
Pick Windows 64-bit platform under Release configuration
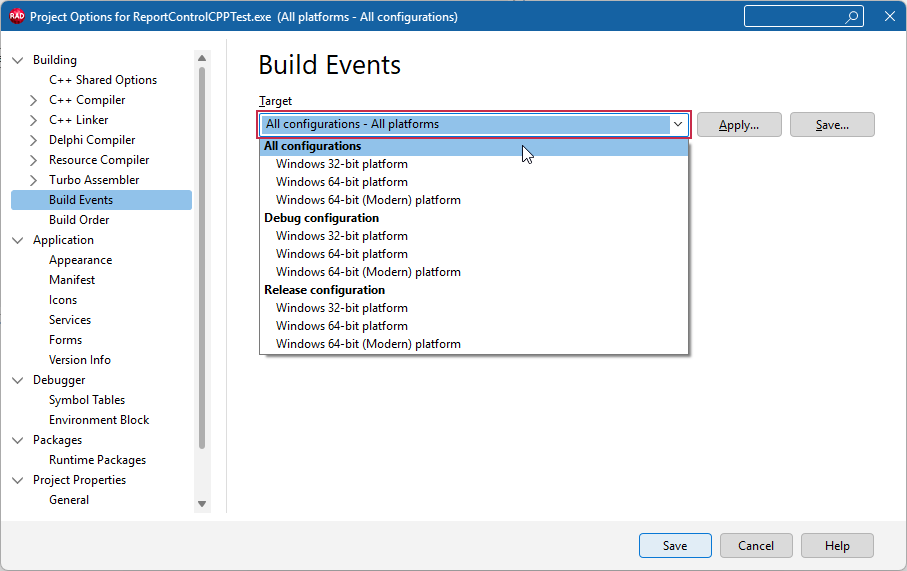(474, 326)
